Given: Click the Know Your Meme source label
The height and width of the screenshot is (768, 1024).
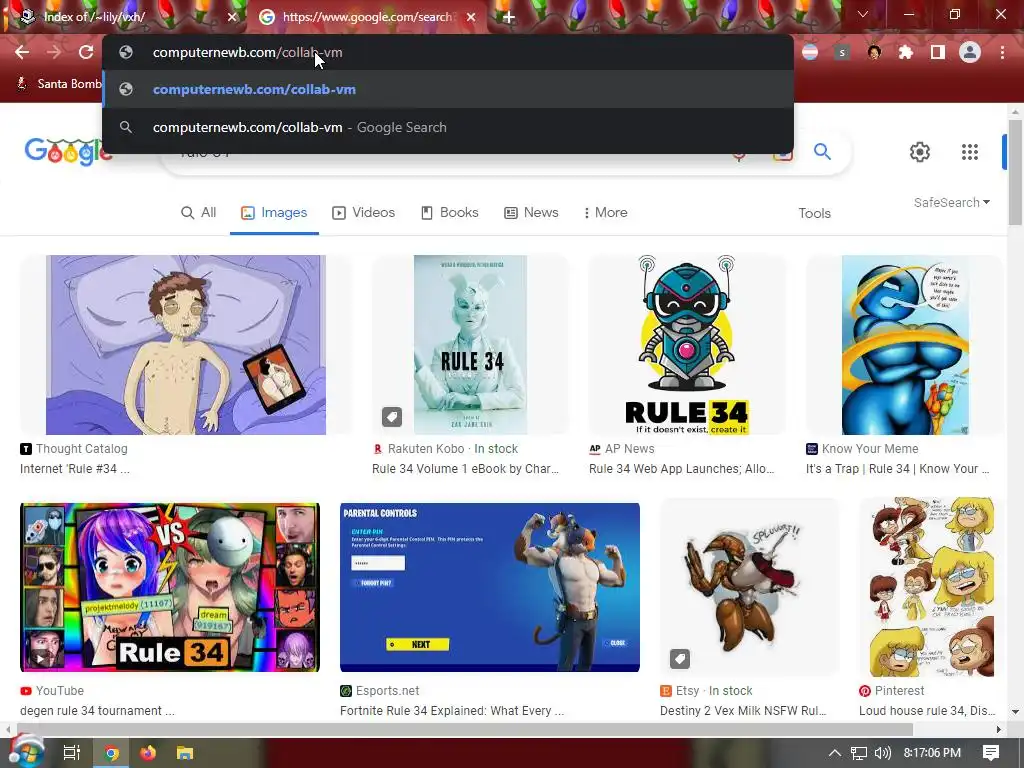Looking at the screenshot, I should 870,449.
